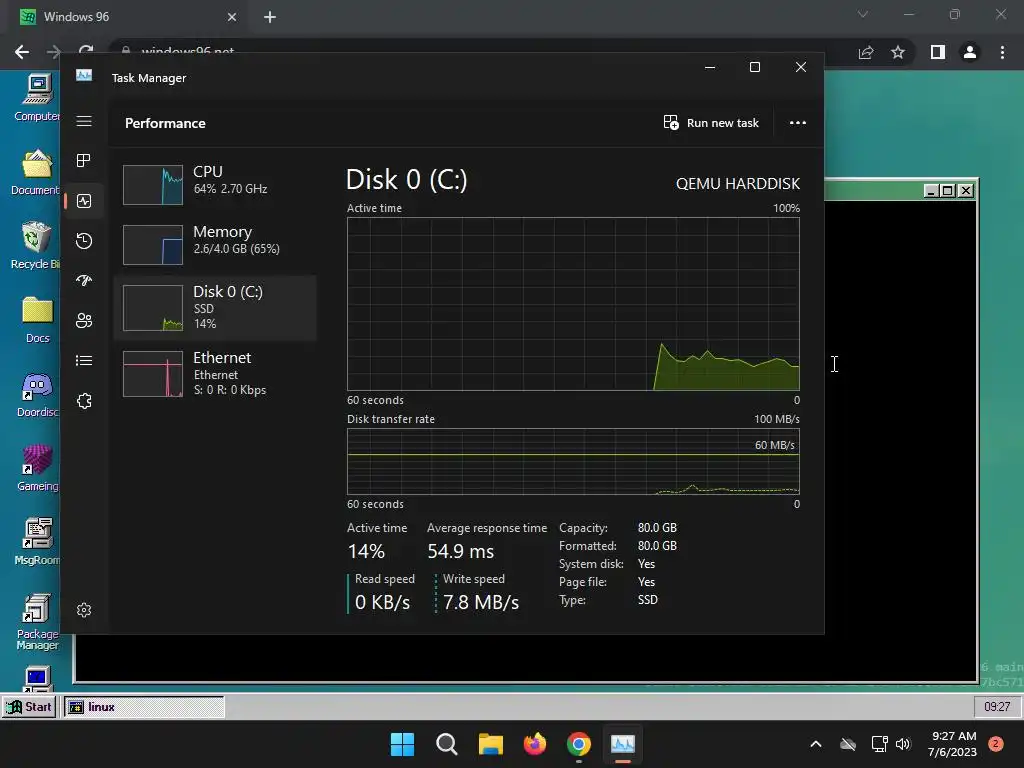Open the Docs folder desktop icon
Image resolution: width=1024 pixels, height=768 pixels.
37,320
